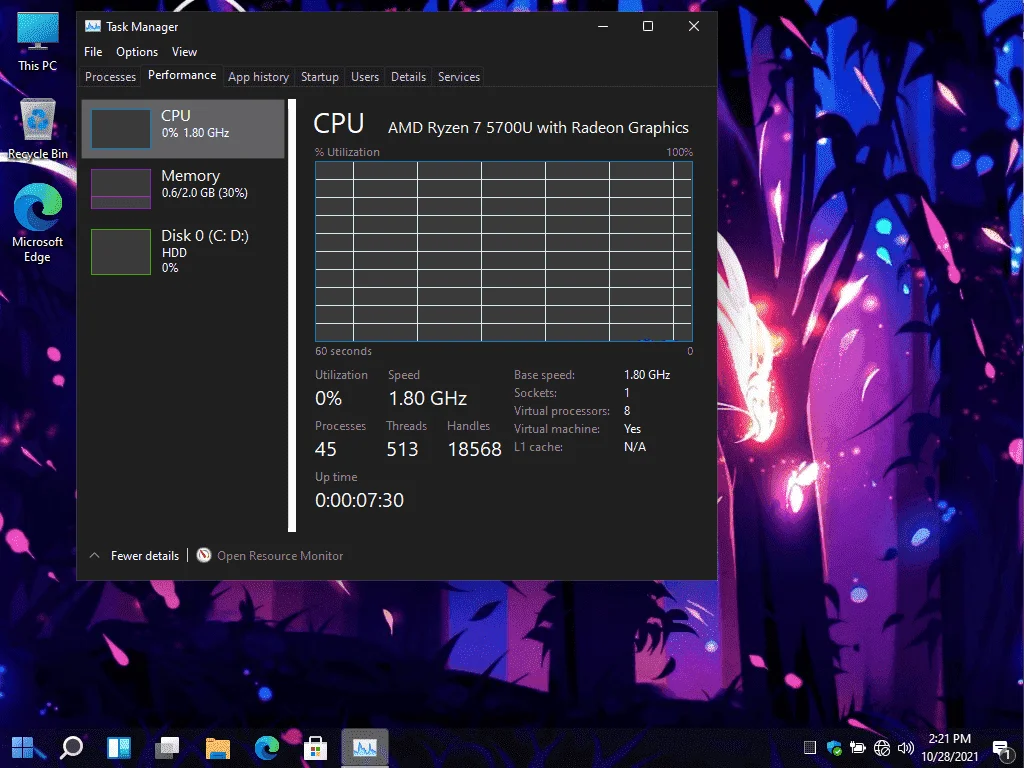Screen dimensions: 1024x768
Task: Click the Handles value 18568
Action: (475, 449)
